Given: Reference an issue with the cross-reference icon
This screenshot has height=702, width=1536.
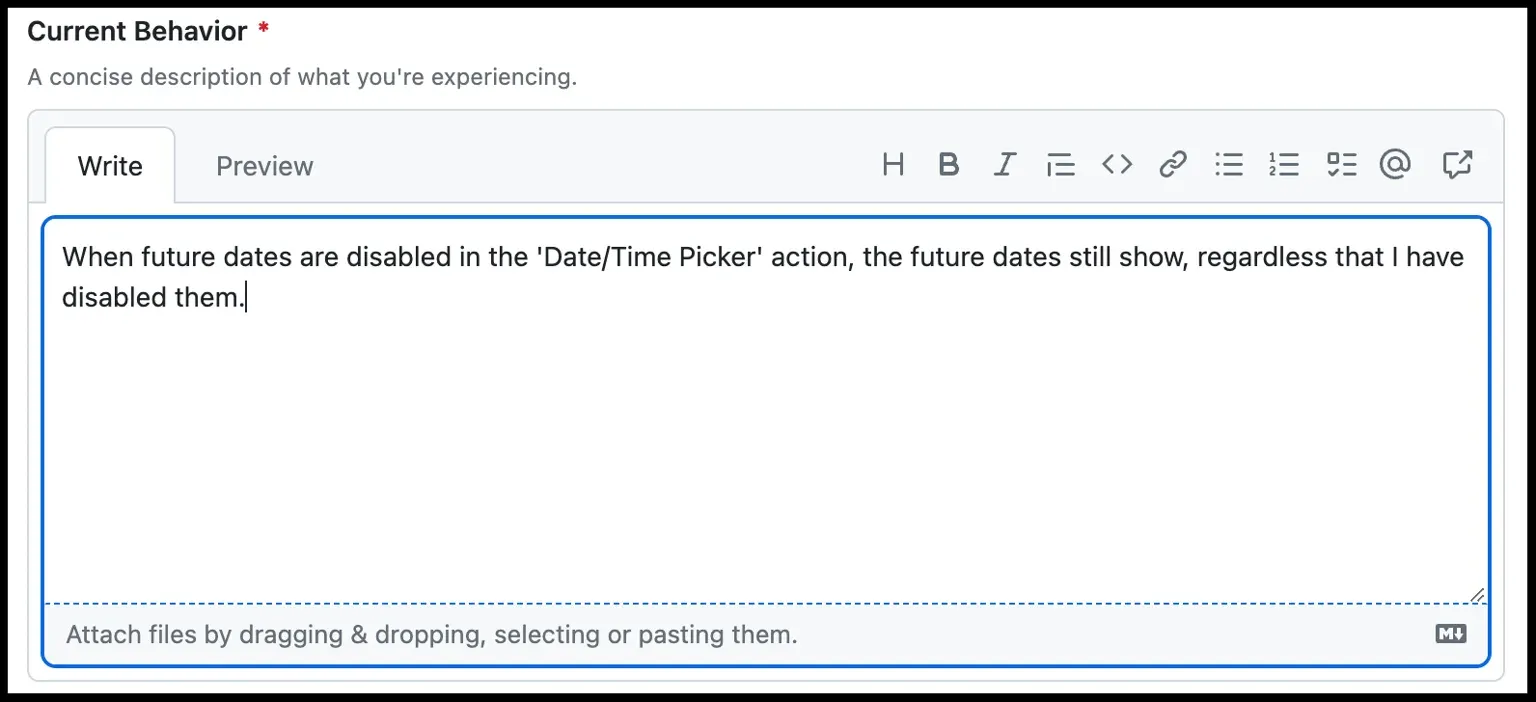Looking at the screenshot, I should point(1457,164).
